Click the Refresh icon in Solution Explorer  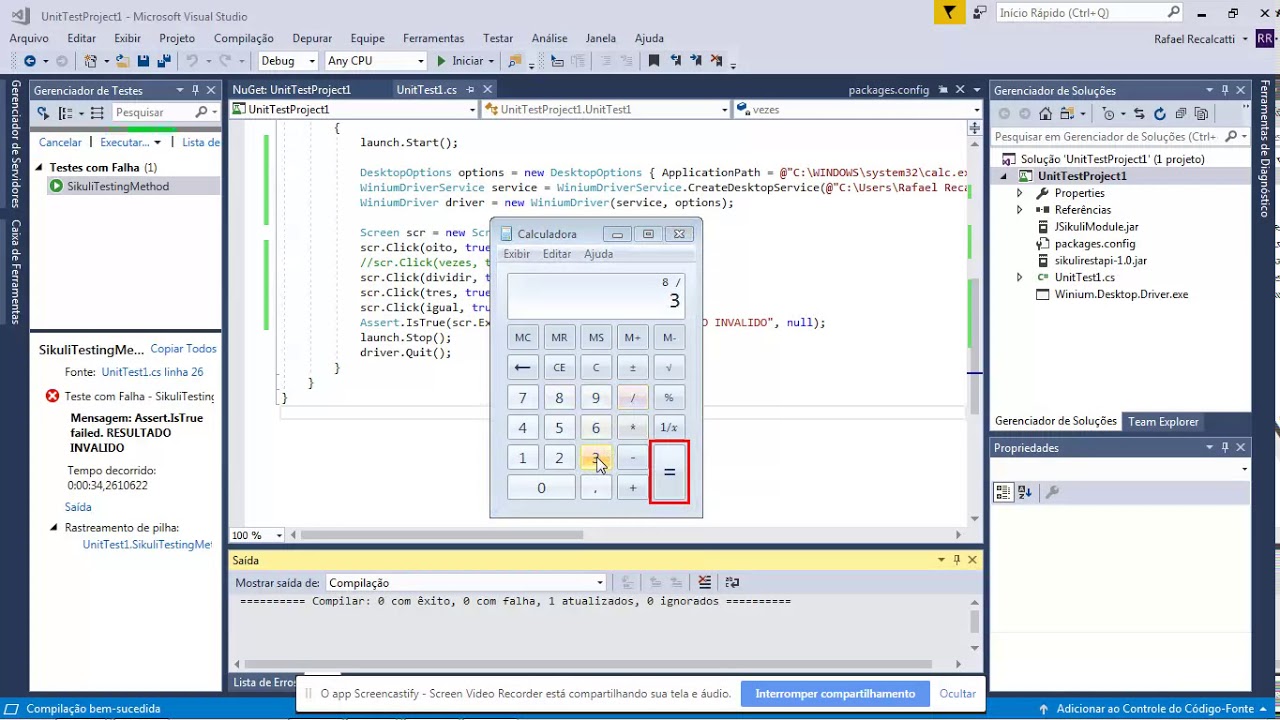1160,114
